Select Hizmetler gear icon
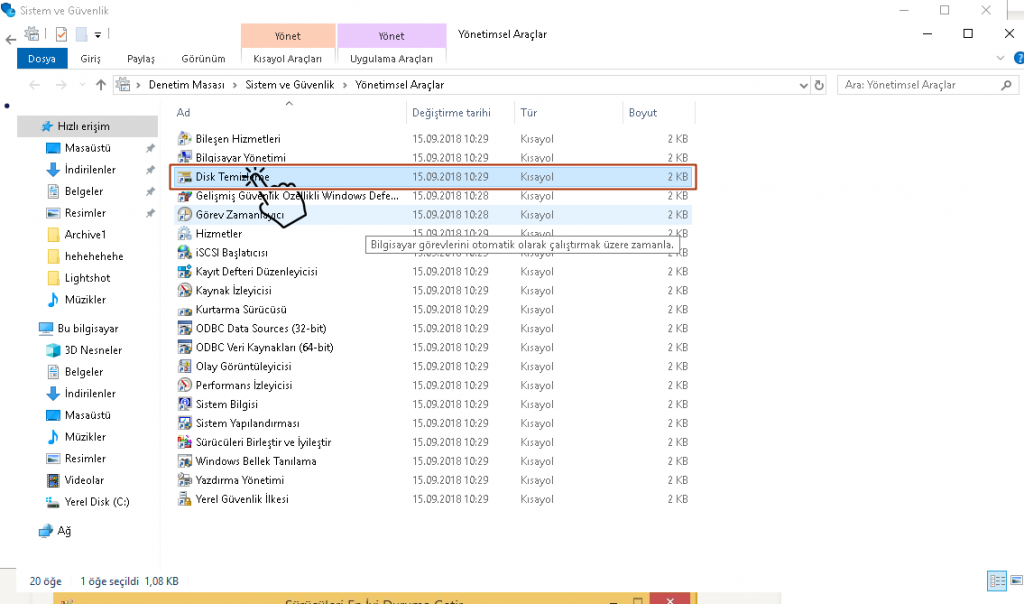 pos(185,233)
